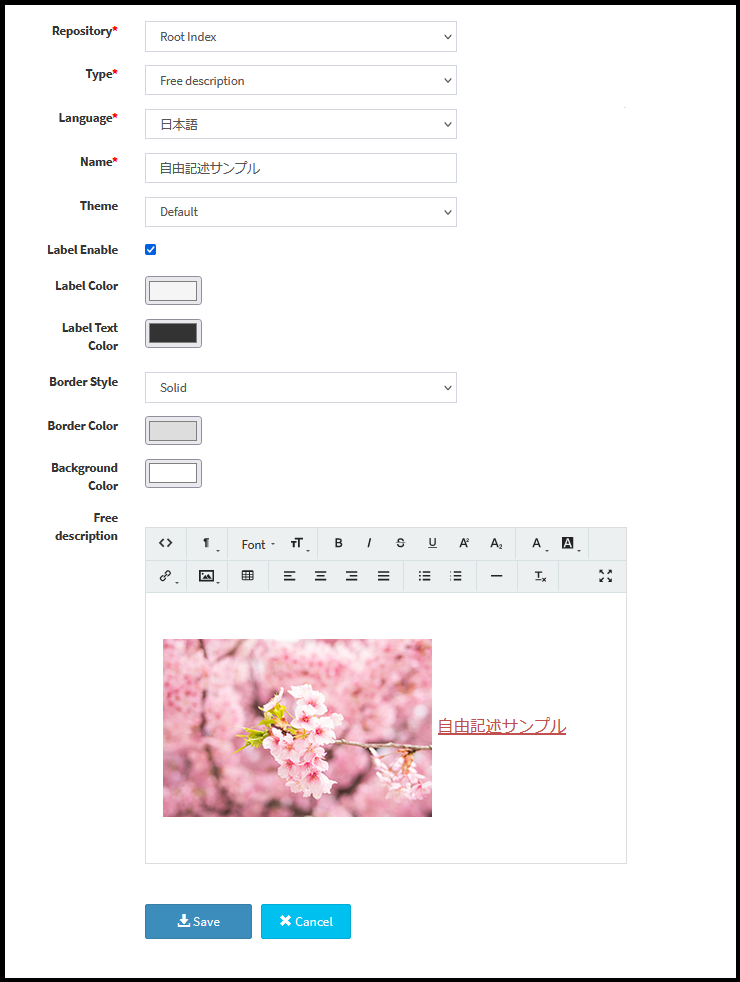740x982 pixels.
Task: Expand editor to fullscreen mode
Action: click(605, 576)
